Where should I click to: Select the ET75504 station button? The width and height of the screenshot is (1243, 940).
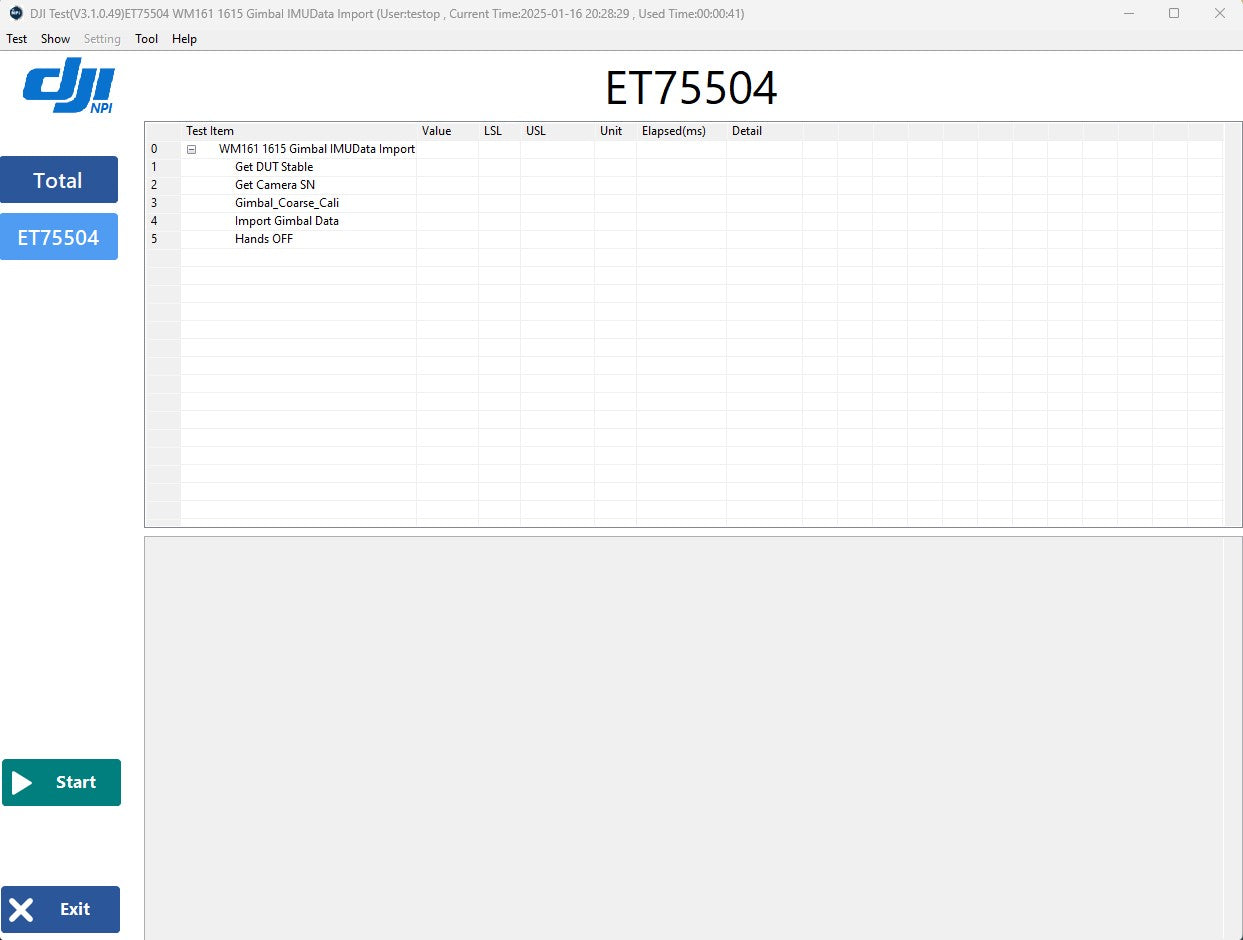coord(58,237)
